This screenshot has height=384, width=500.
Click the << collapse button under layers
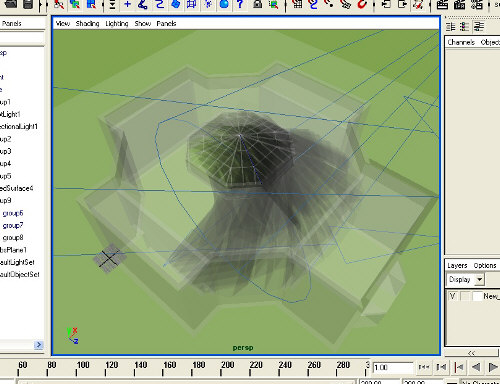pyautogui.click(x=471, y=353)
